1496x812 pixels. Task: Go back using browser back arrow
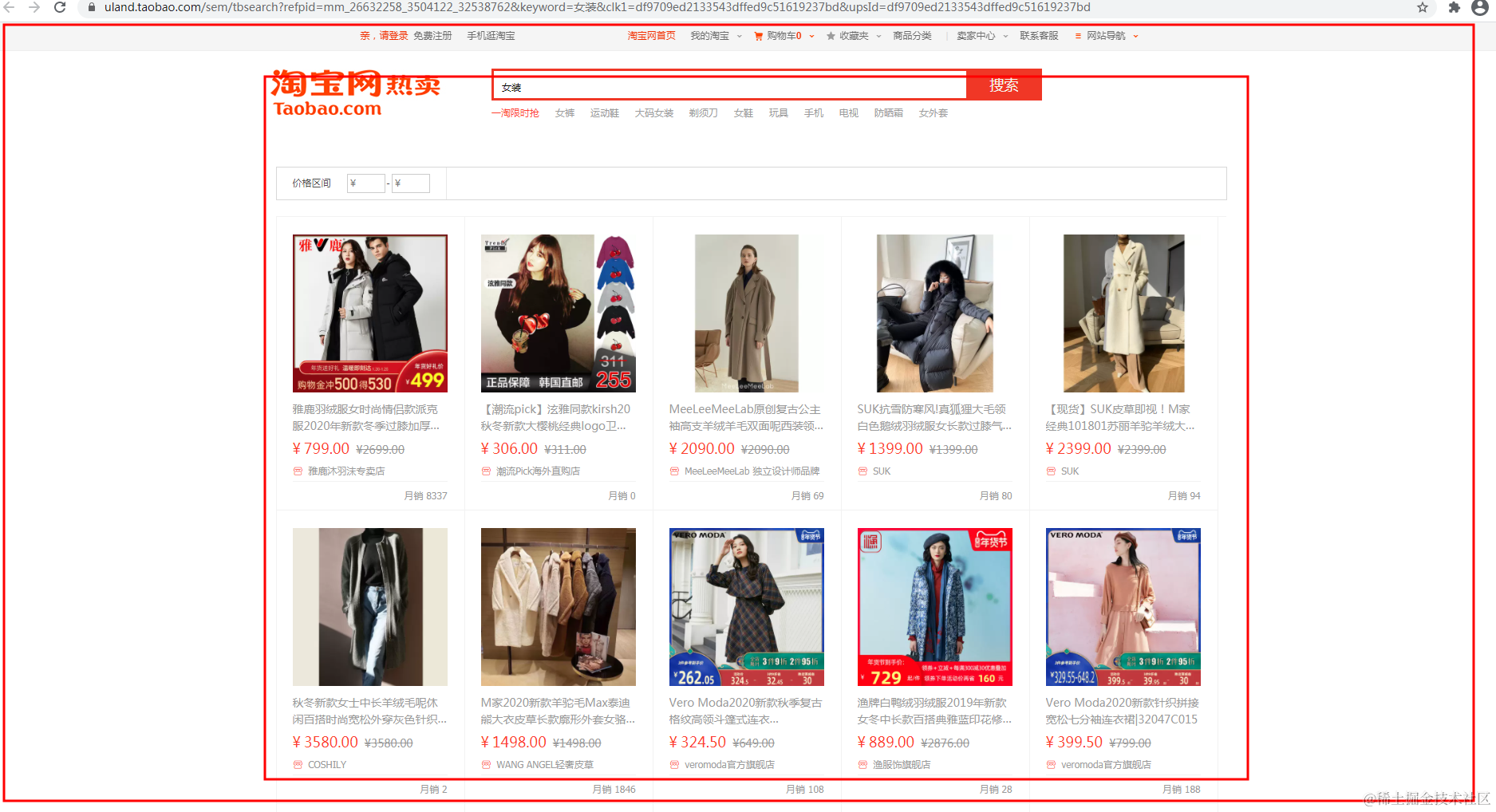coord(10,7)
